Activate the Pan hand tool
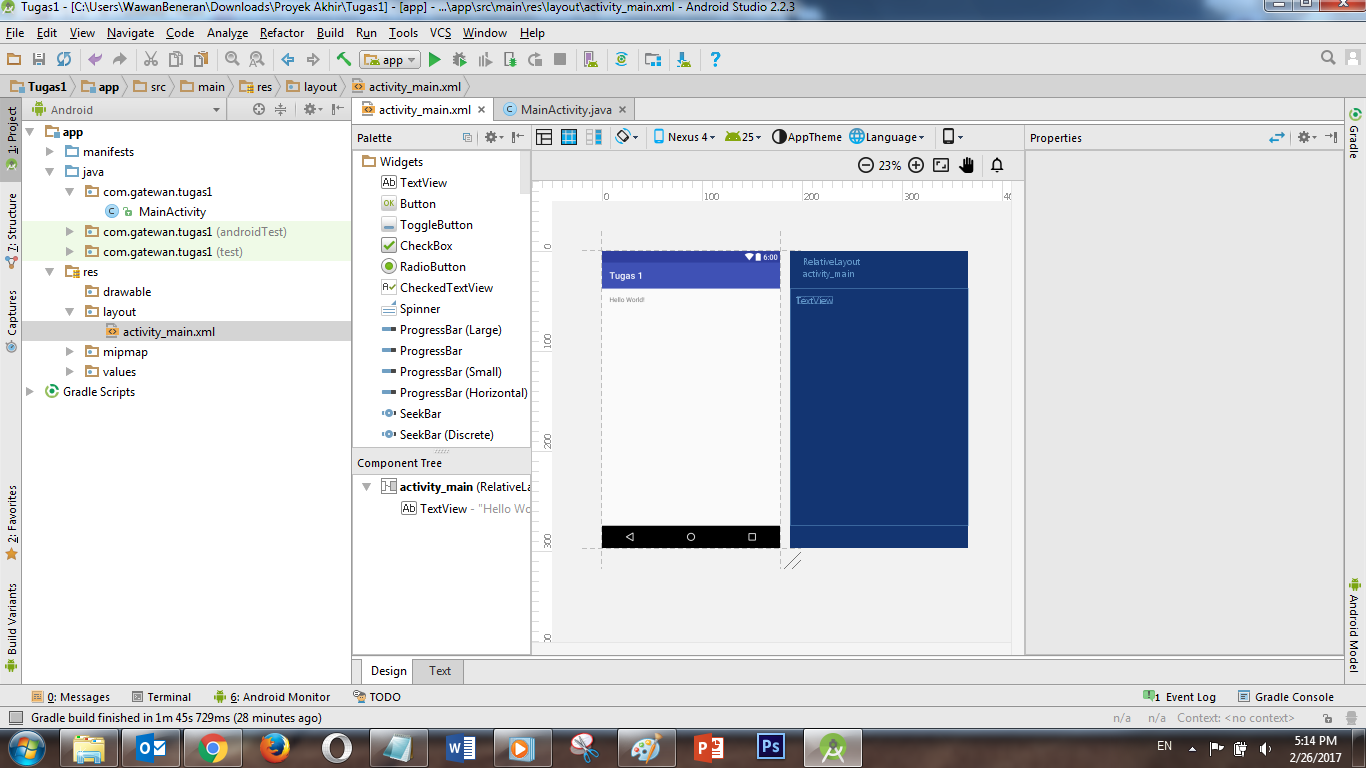Image resolution: width=1366 pixels, height=768 pixels. coord(967,165)
